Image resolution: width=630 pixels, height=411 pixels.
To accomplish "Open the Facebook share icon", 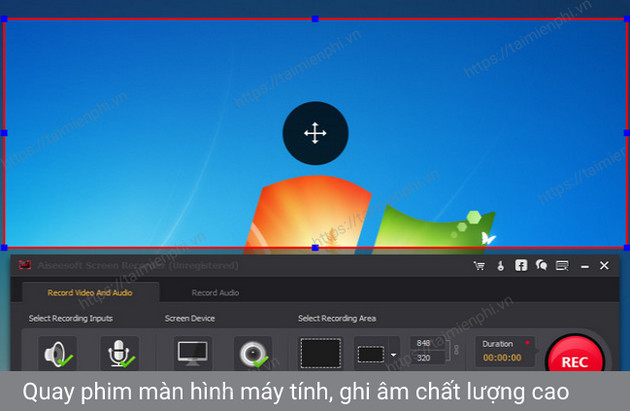I will tap(521, 265).
